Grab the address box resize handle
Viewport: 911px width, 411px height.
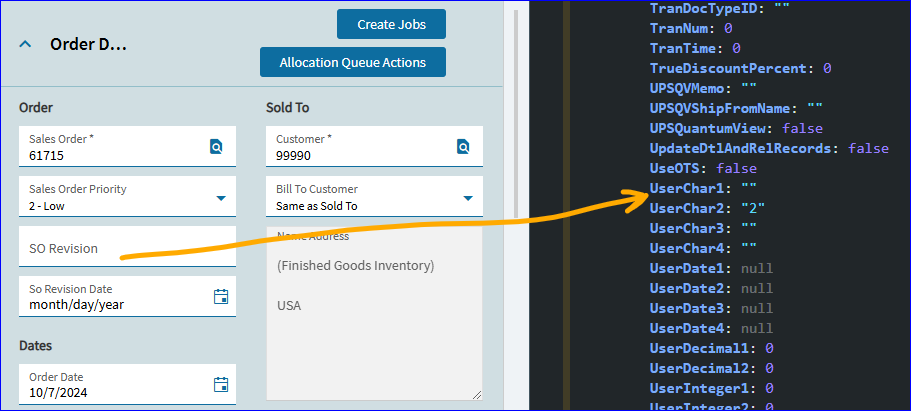[477, 395]
